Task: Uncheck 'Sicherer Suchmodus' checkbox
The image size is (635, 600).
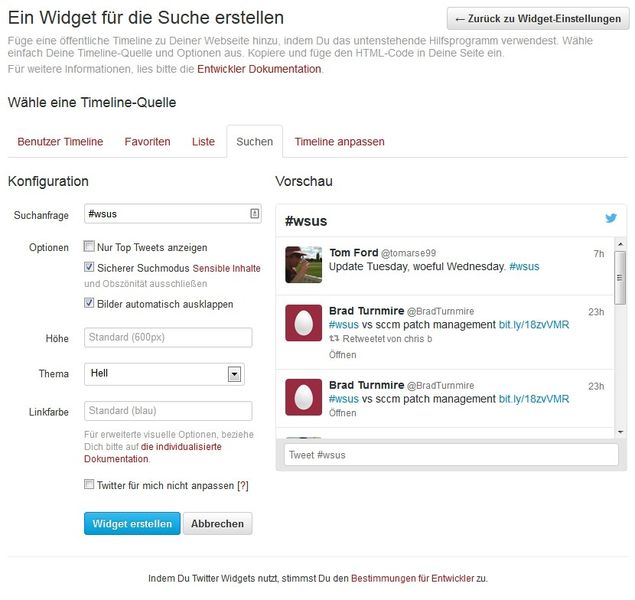Action: [x=89, y=267]
